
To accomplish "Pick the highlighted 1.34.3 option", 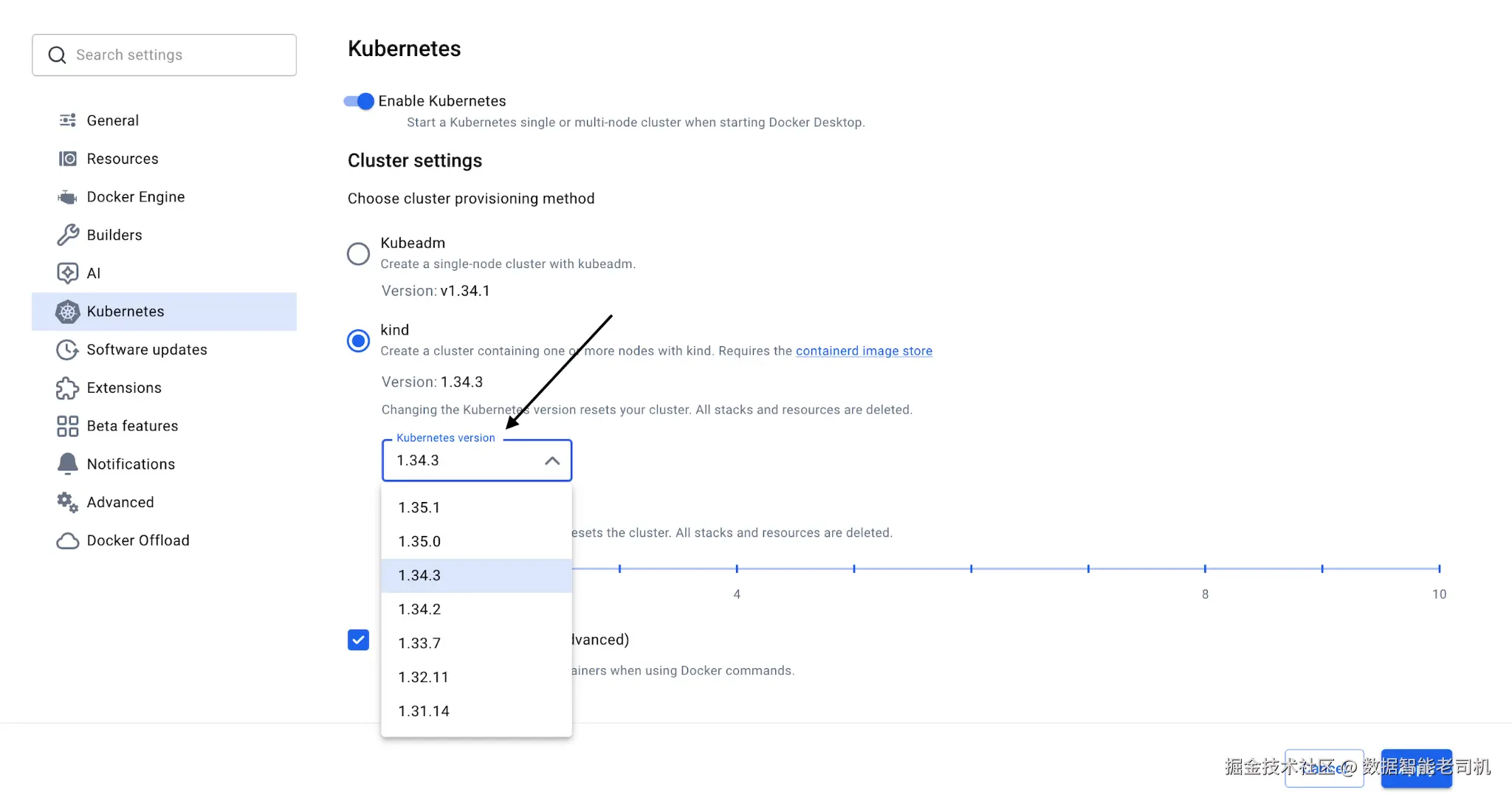I will [x=477, y=576].
